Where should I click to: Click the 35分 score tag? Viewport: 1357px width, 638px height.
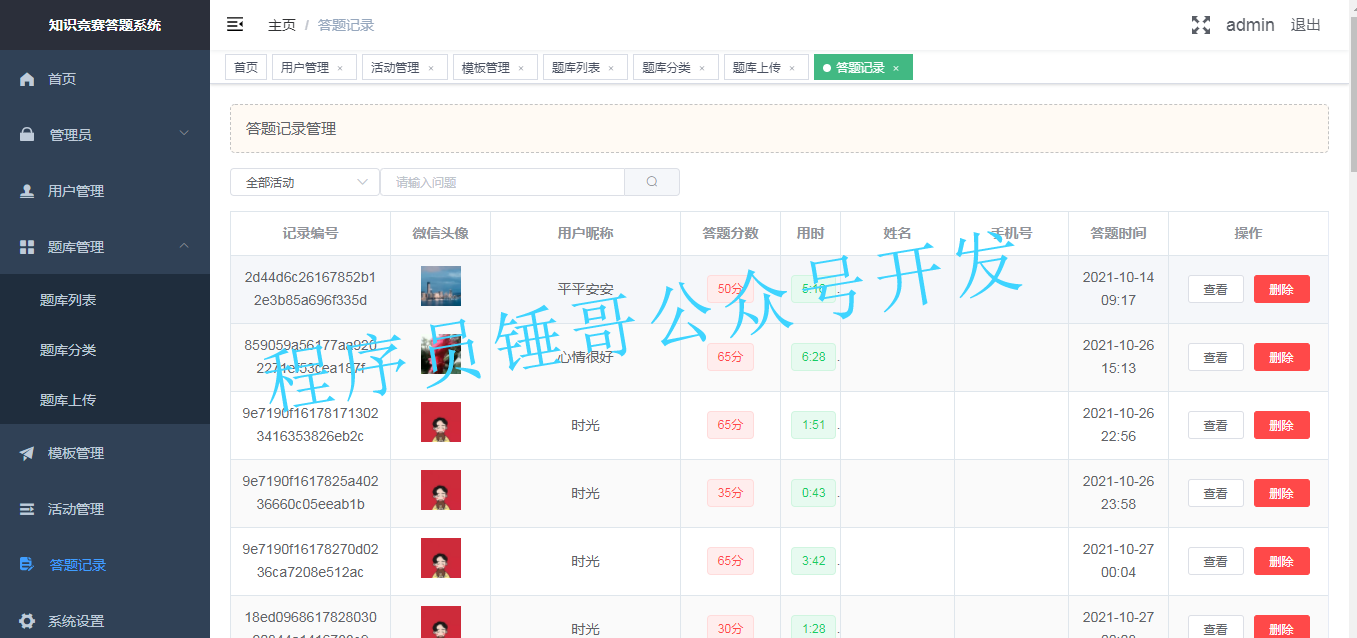pyautogui.click(x=730, y=493)
